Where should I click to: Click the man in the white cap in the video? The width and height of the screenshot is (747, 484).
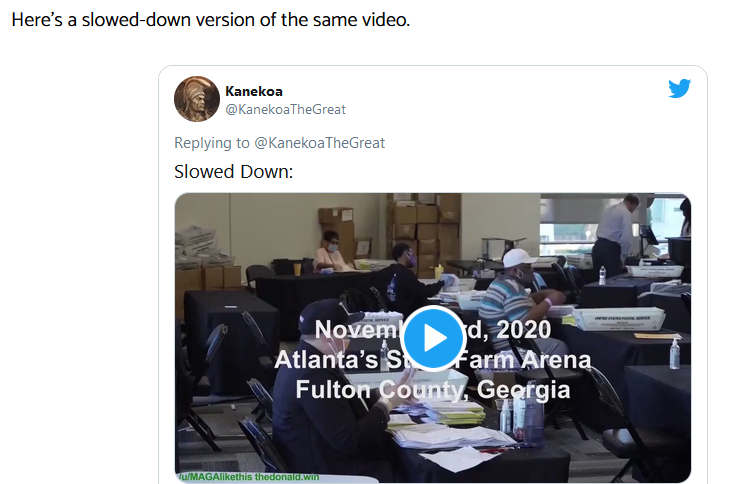517,295
